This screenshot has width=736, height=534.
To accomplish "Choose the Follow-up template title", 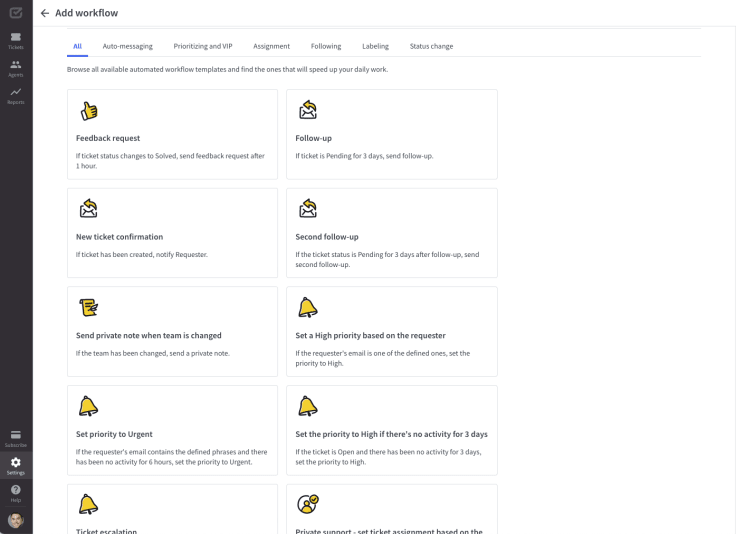I will click(x=314, y=138).
